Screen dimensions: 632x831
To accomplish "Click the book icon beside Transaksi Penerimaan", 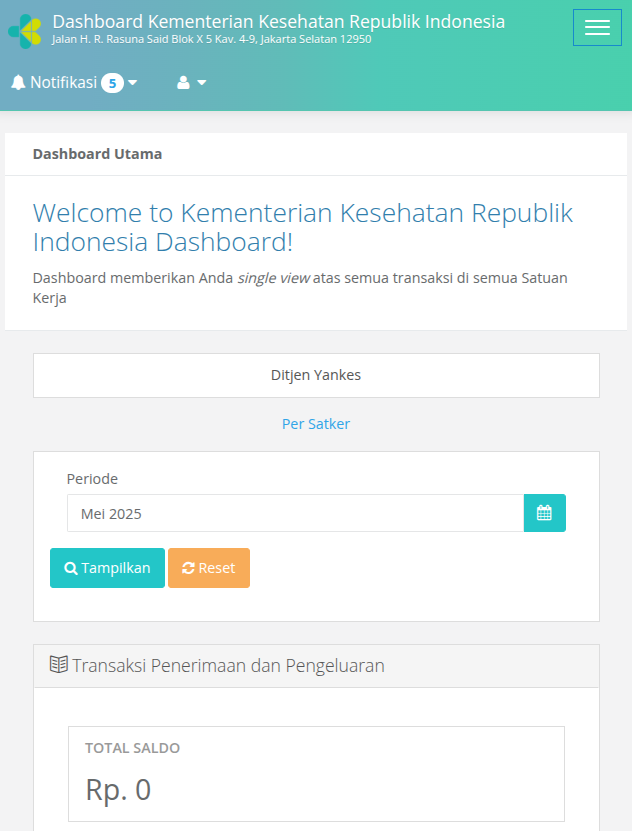I will pyautogui.click(x=59, y=665).
